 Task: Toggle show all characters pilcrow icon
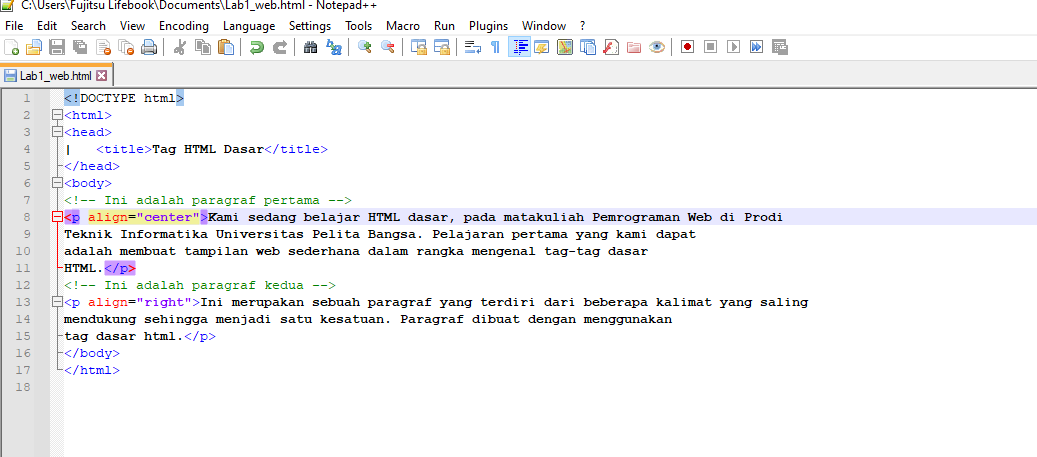coord(495,47)
